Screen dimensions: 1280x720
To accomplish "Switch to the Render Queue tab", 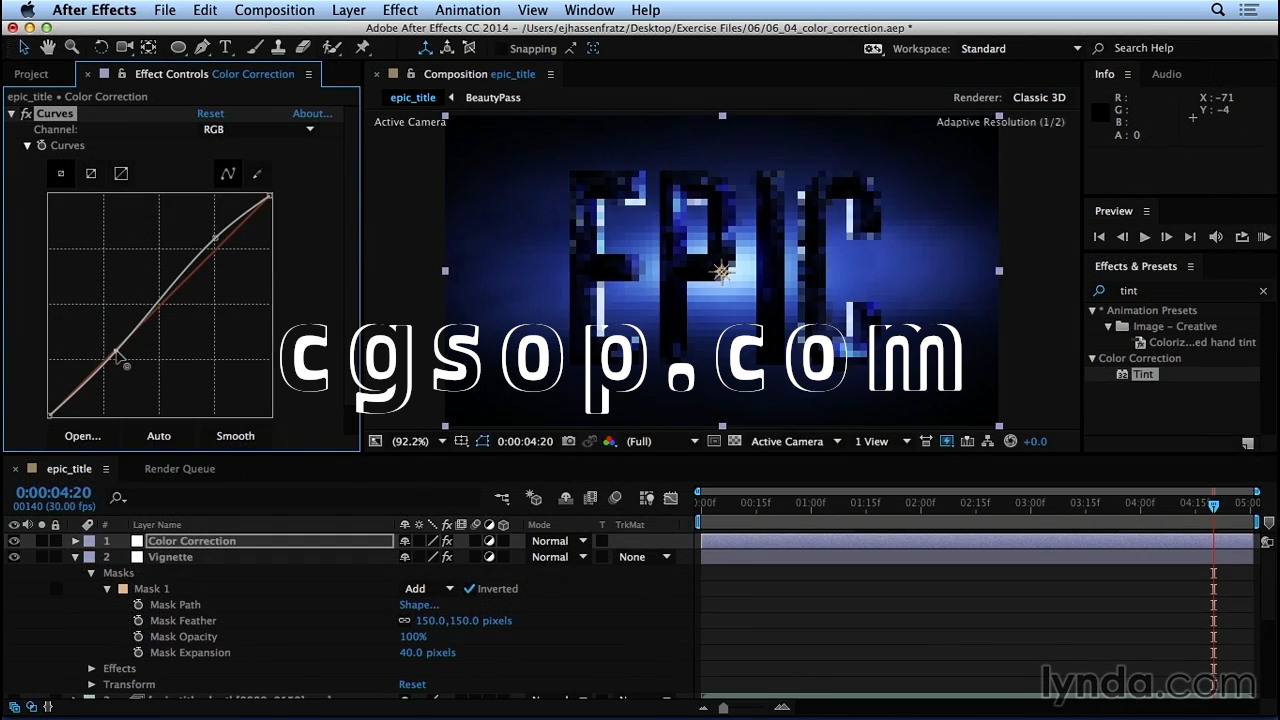I will (180, 469).
